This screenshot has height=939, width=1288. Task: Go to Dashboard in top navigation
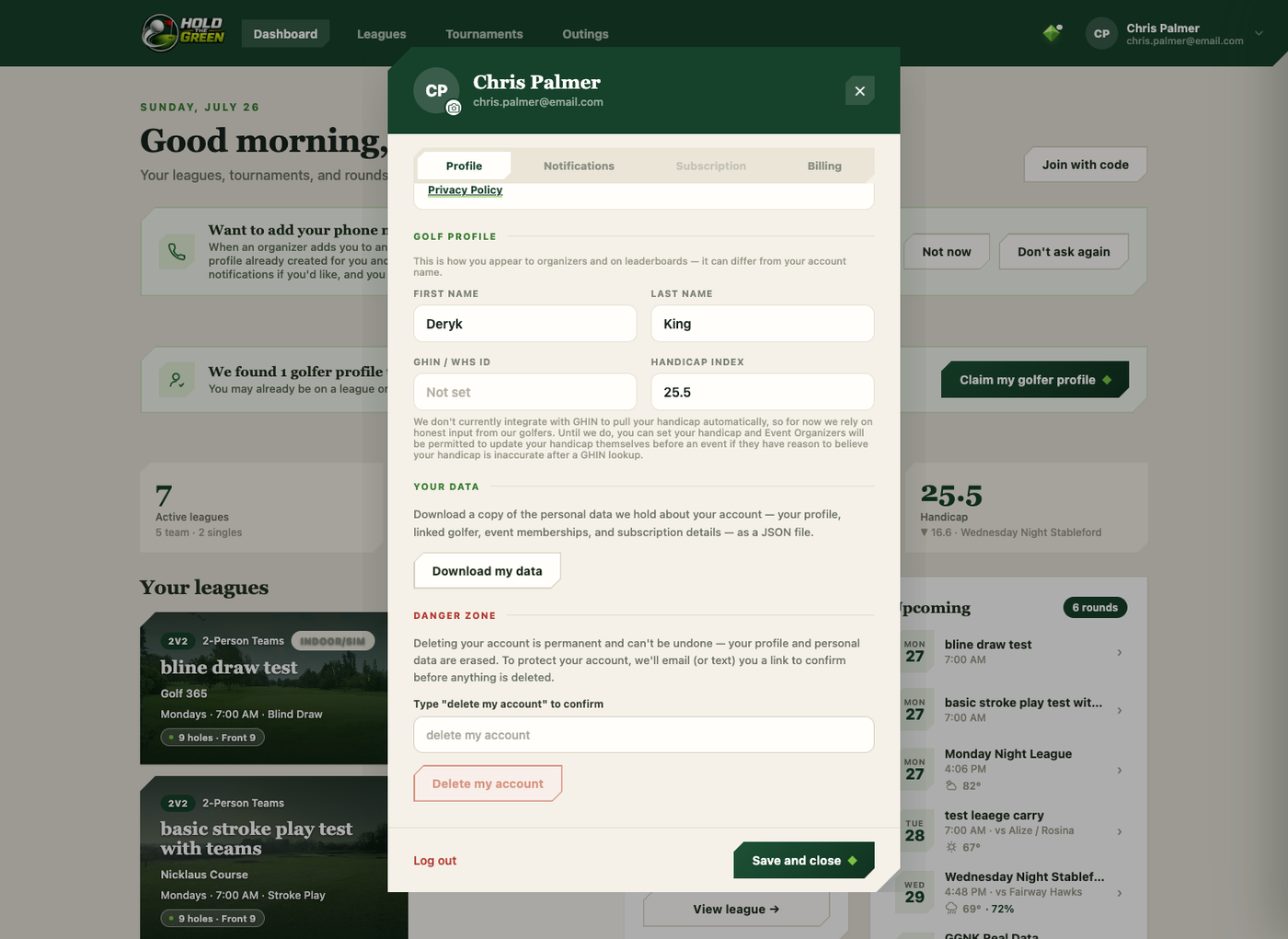pyautogui.click(x=285, y=34)
